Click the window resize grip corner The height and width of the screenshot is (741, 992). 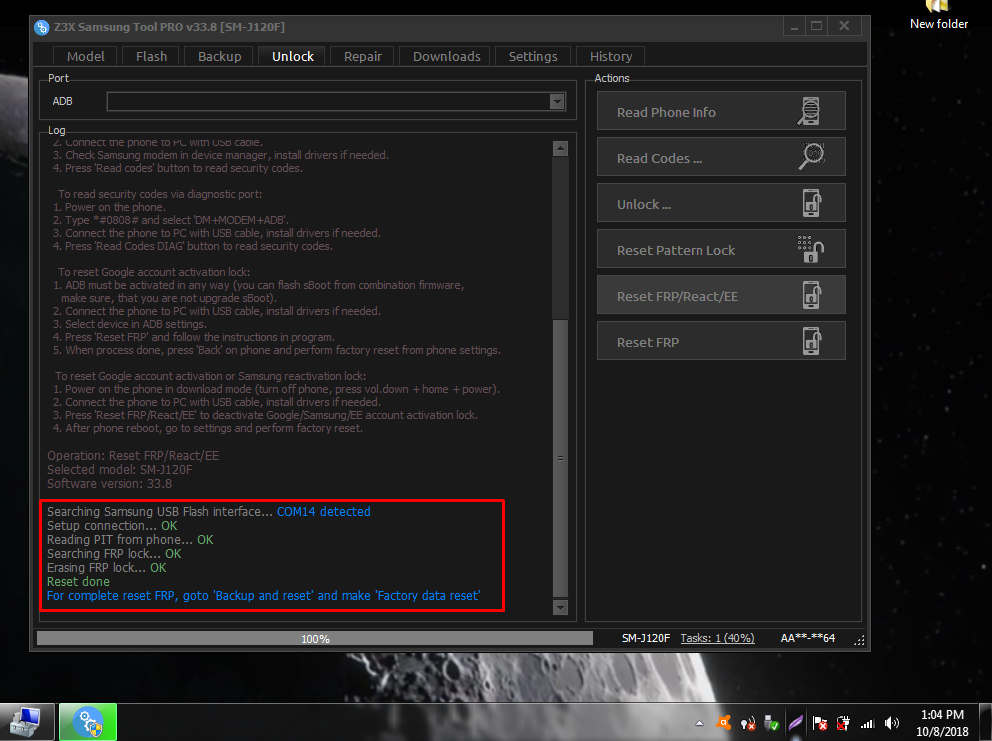coord(859,640)
